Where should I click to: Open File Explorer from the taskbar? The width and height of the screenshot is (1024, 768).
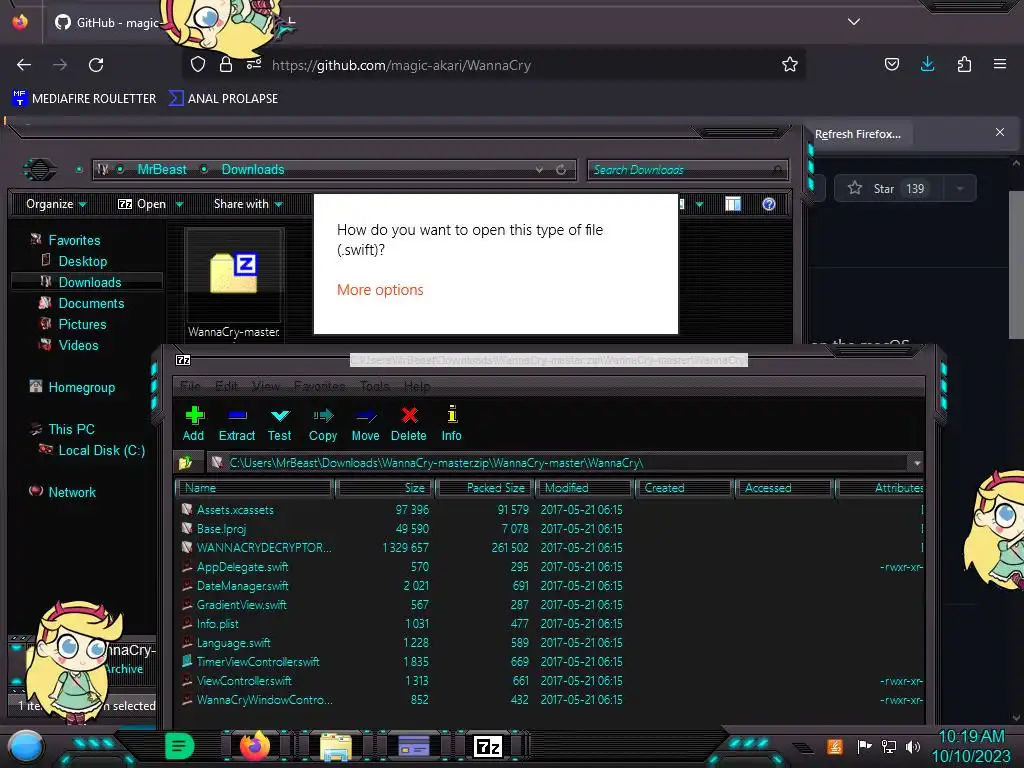(336, 747)
